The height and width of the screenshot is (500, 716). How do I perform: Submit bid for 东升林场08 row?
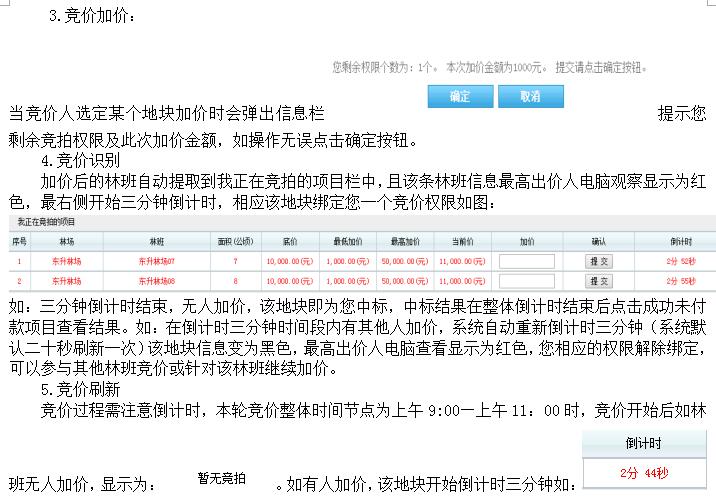click(598, 281)
